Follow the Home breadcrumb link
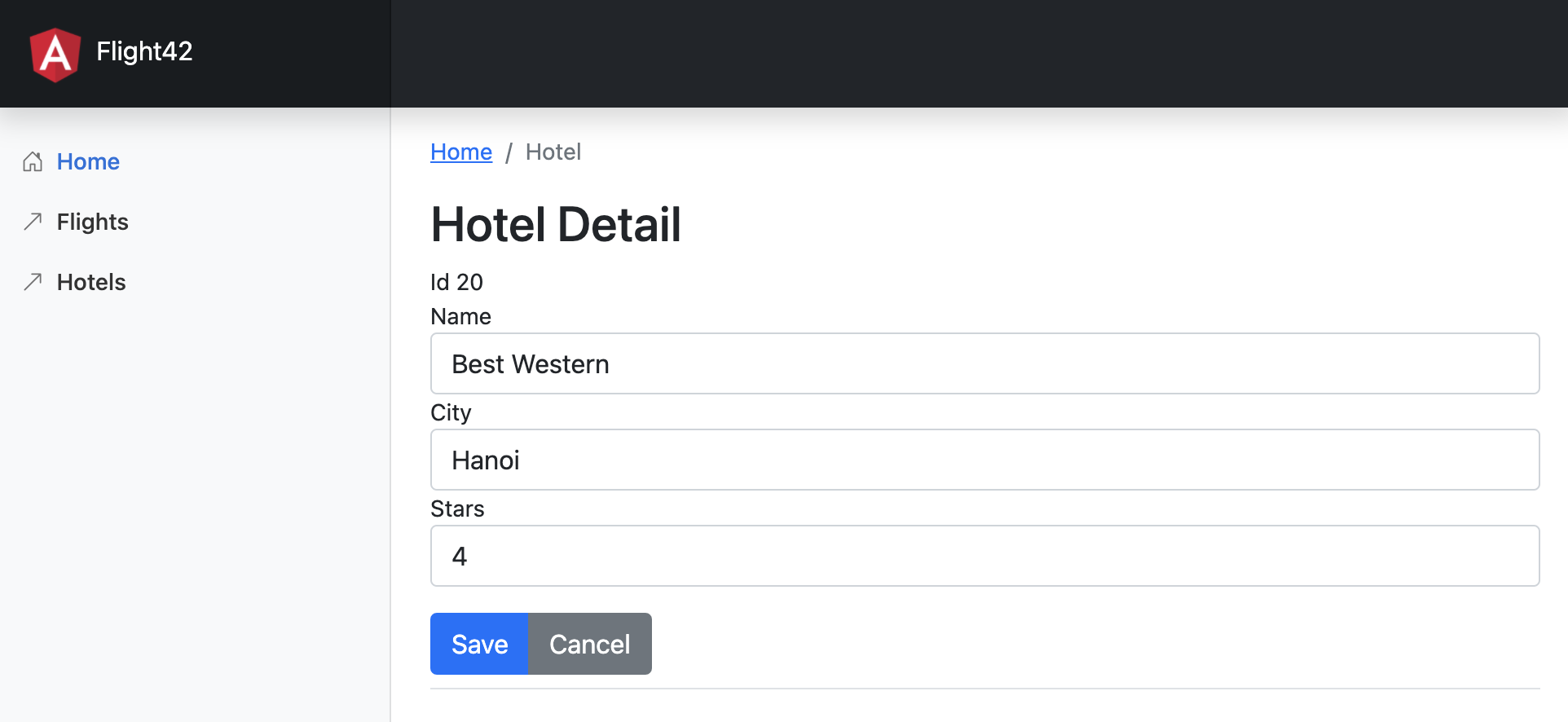Image resolution: width=1568 pixels, height=722 pixels. pyautogui.click(x=461, y=152)
